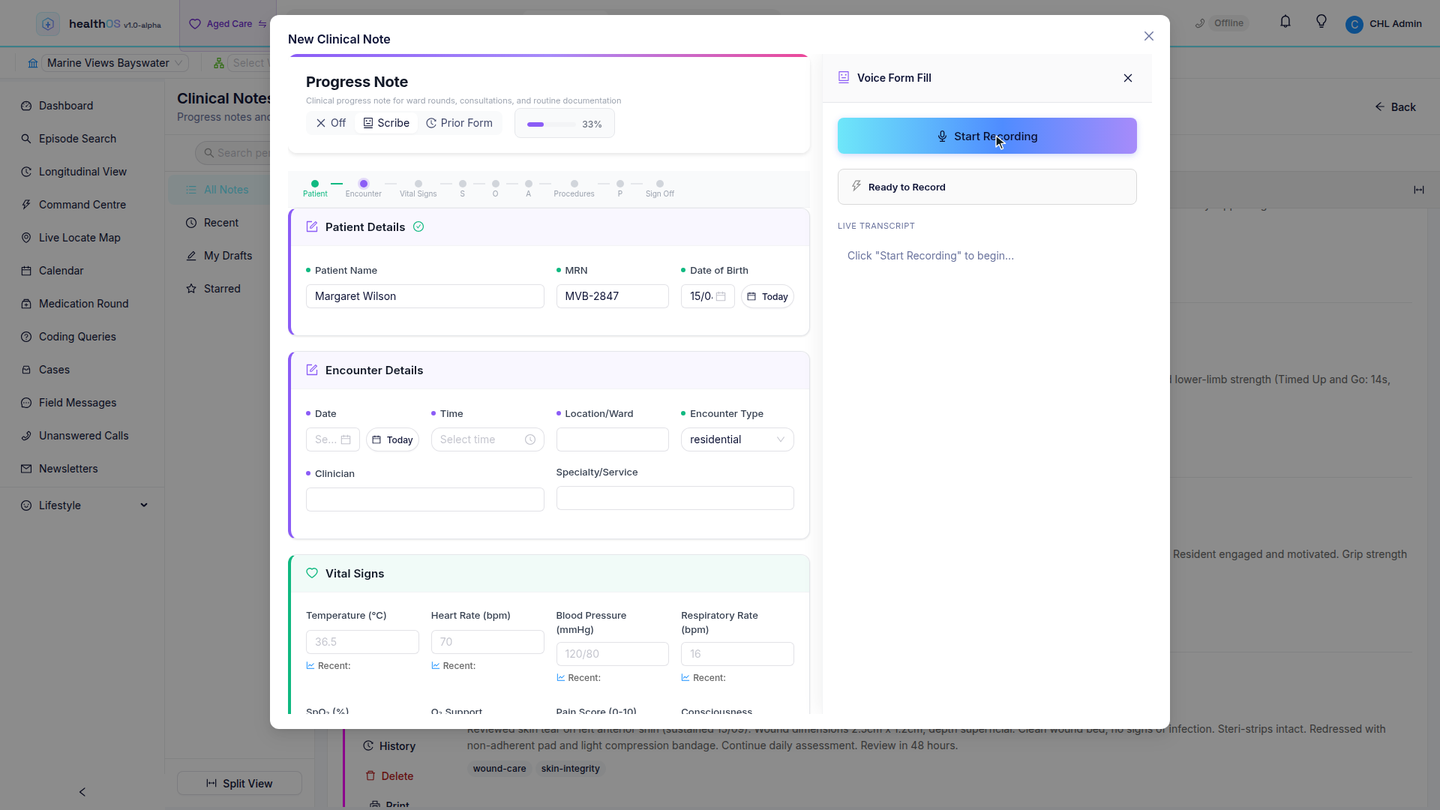Open the Time select picker

[487, 440]
